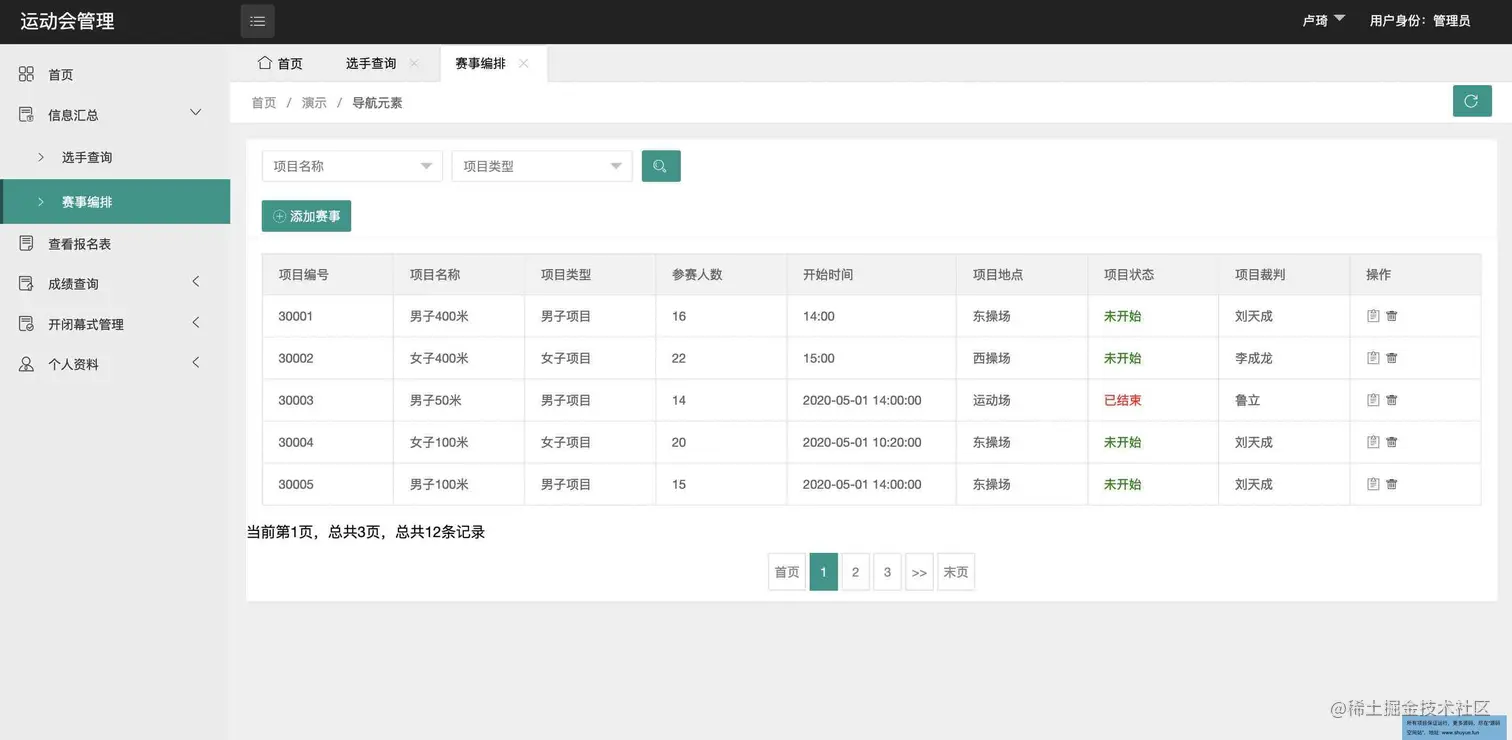The height and width of the screenshot is (740, 1512).
Task: Go to pagination 首页 button
Action: click(x=787, y=572)
